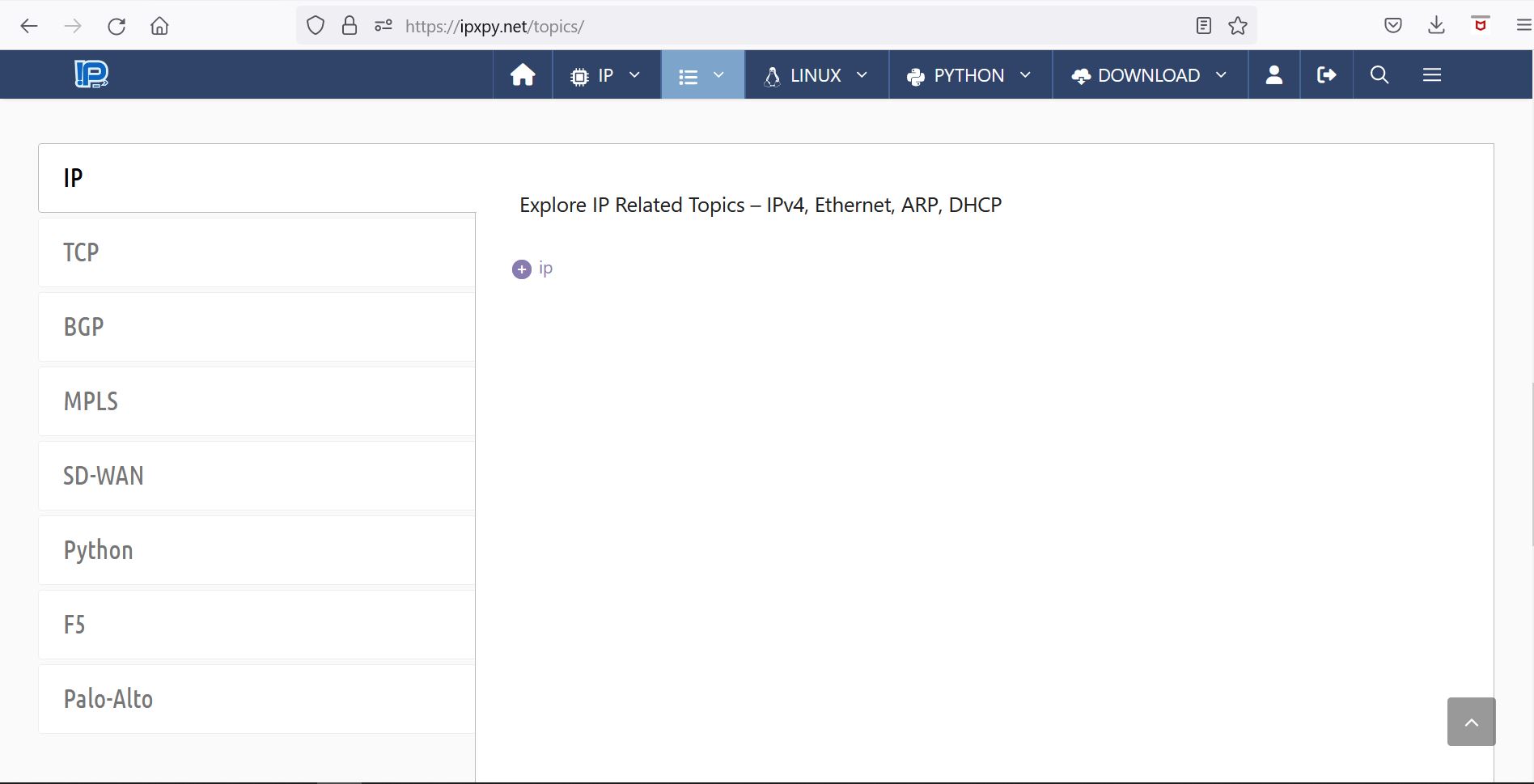
Task: Open the F5 topic tab
Action: 257,625
